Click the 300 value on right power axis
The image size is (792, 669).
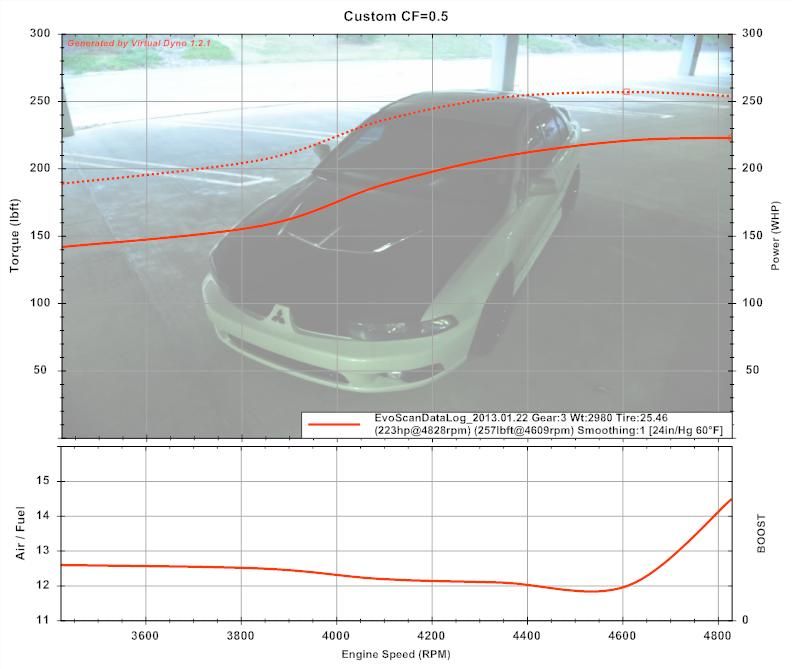click(752, 33)
